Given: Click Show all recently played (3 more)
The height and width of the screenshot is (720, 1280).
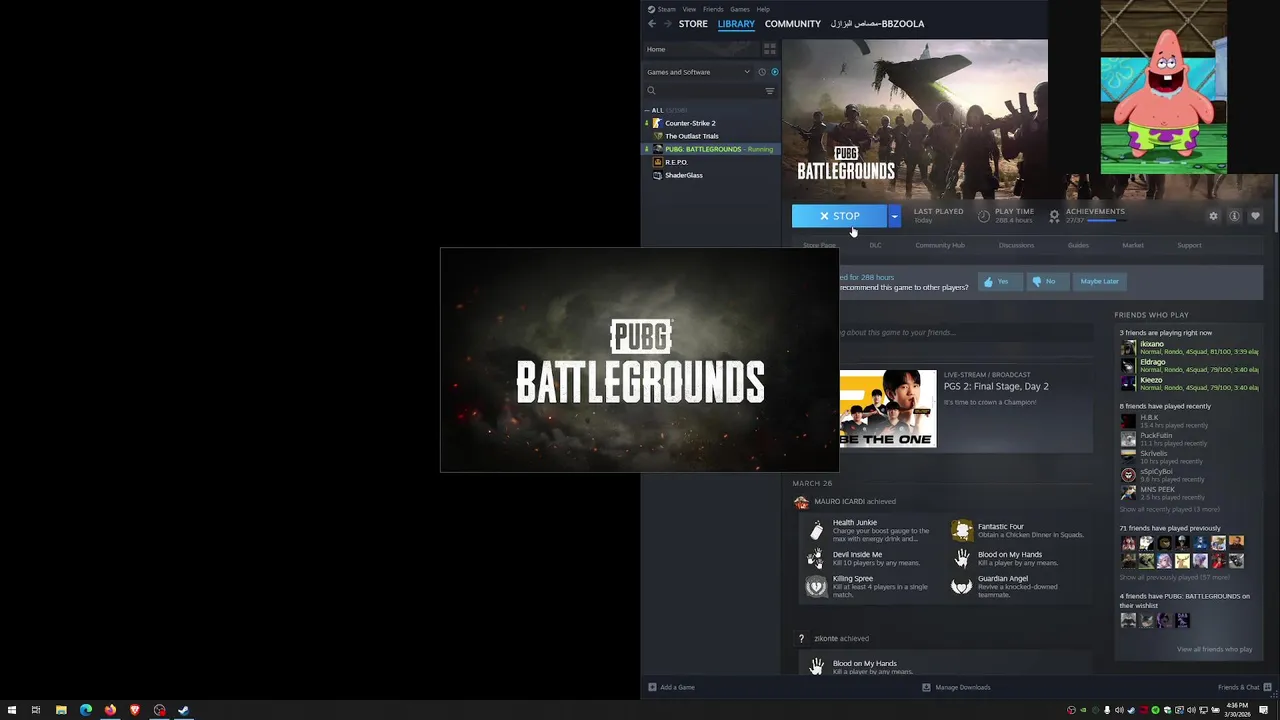Looking at the screenshot, I should (1169, 510).
